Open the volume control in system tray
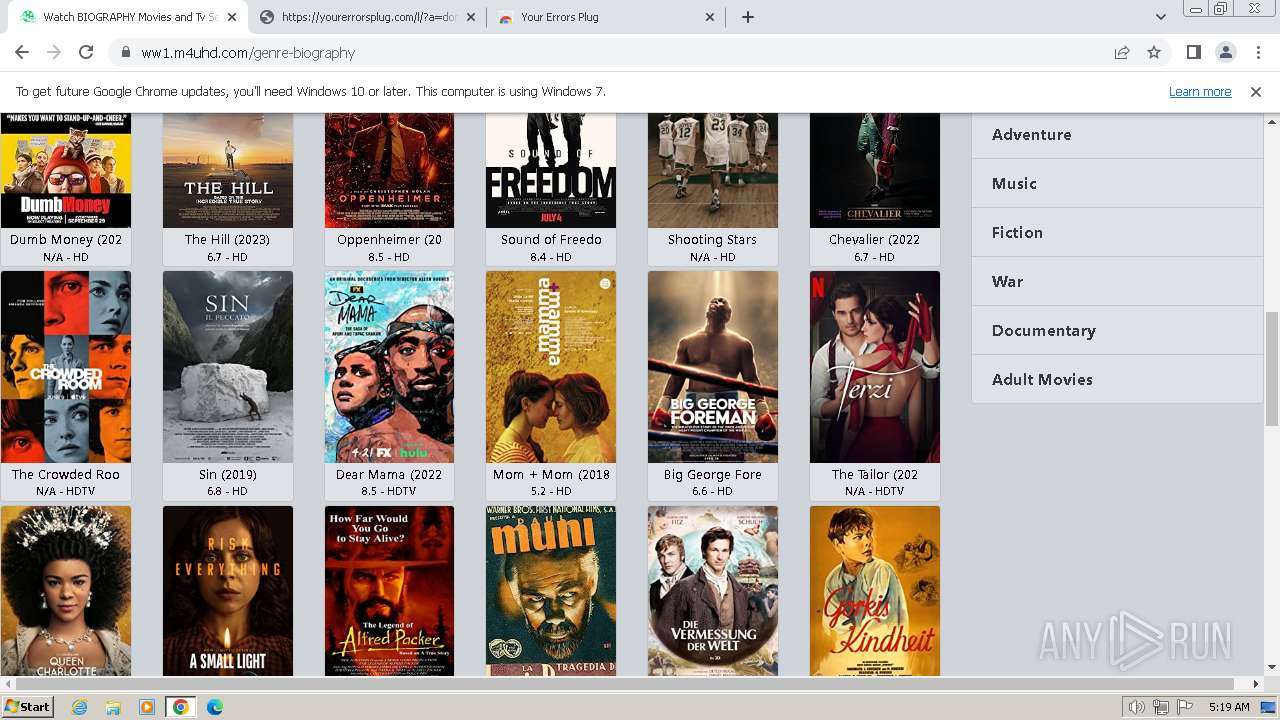Viewport: 1280px width, 720px height. (1136, 707)
